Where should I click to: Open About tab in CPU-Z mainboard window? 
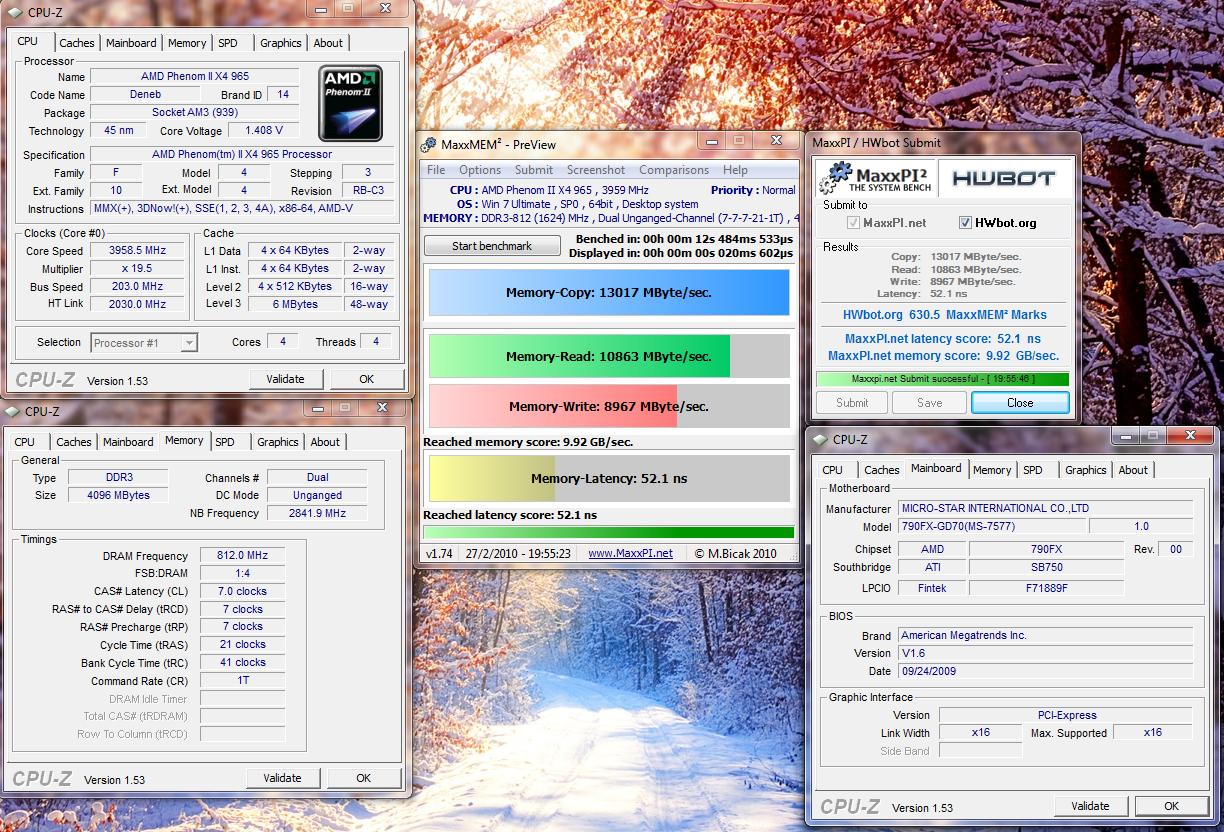coord(1133,470)
